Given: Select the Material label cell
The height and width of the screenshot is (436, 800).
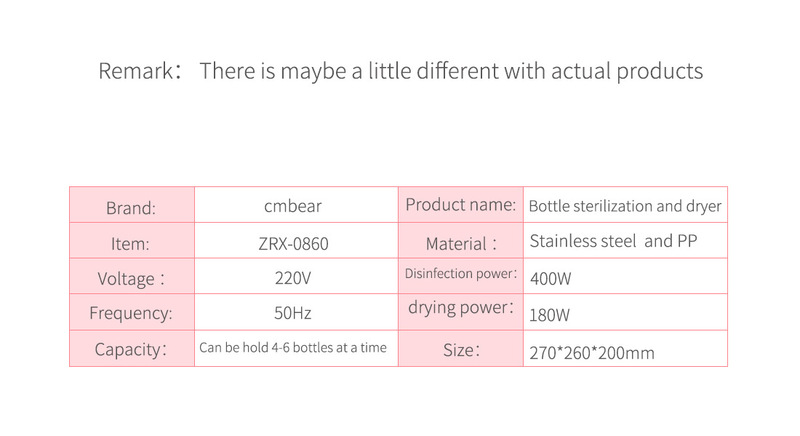Looking at the screenshot, I should (460, 243).
